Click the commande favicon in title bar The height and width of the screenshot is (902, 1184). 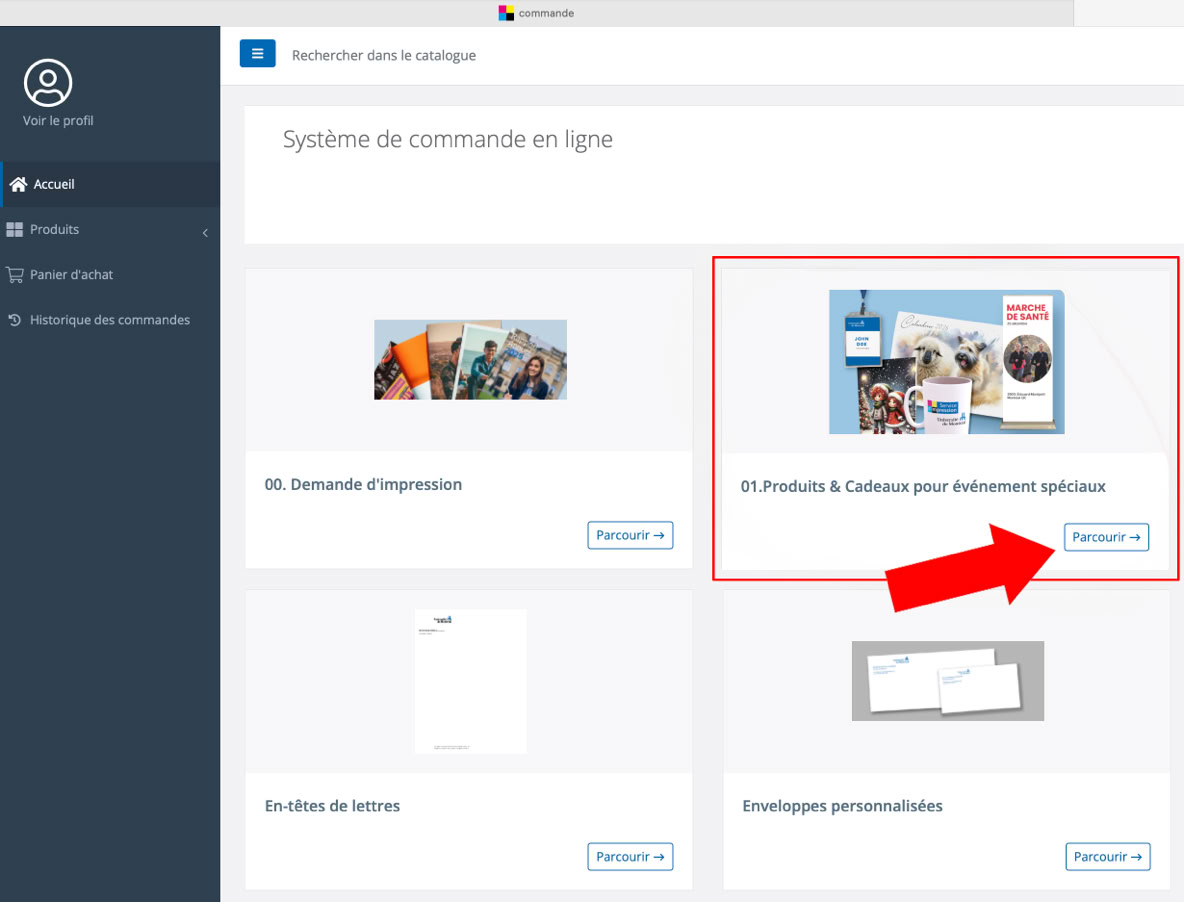point(506,13)
